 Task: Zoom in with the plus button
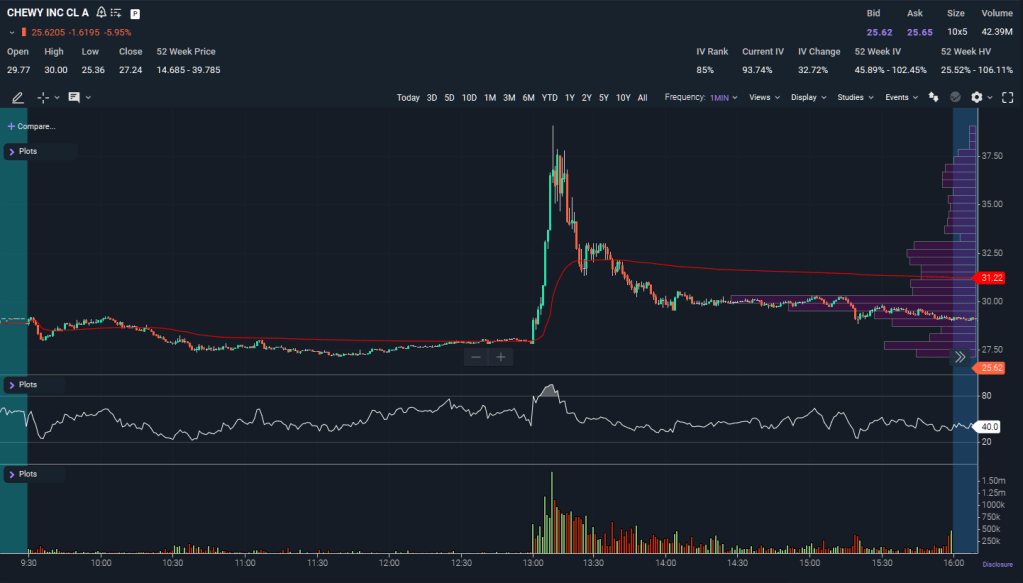click(501, 357)
